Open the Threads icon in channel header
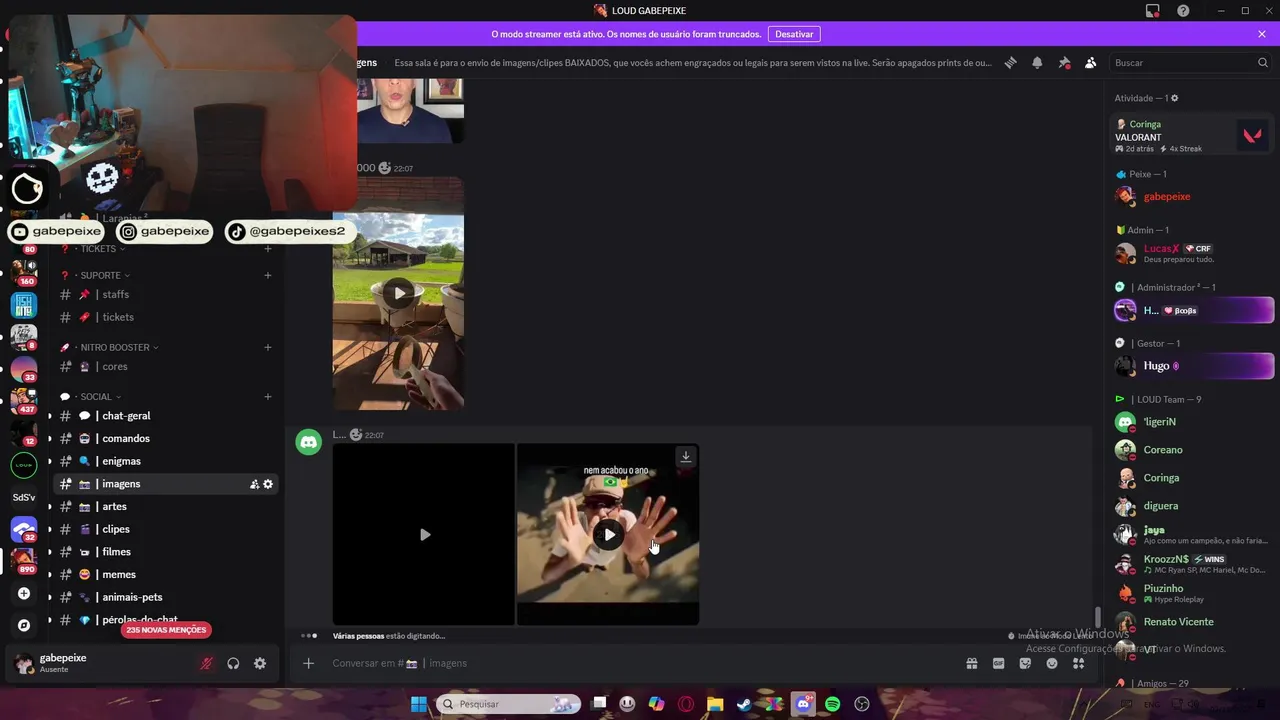This screenshot has height=720, width=1280. (x=1010, y=62)
